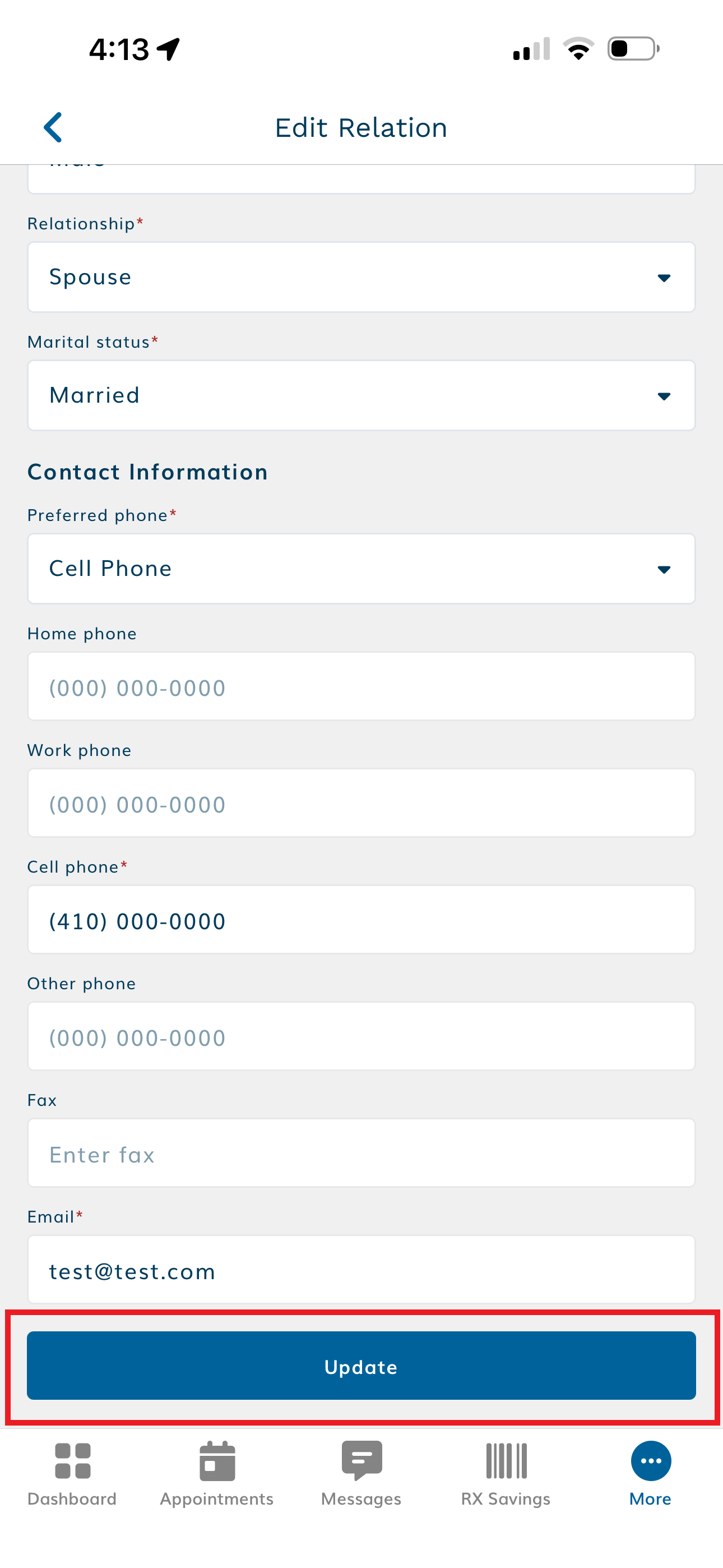Tap the Enter fax field

click(x=361, y=1154)
